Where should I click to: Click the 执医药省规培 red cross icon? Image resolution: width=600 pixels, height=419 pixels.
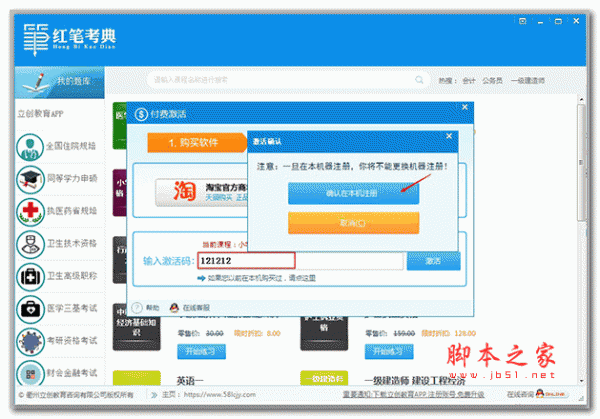(x=30, y=212)
